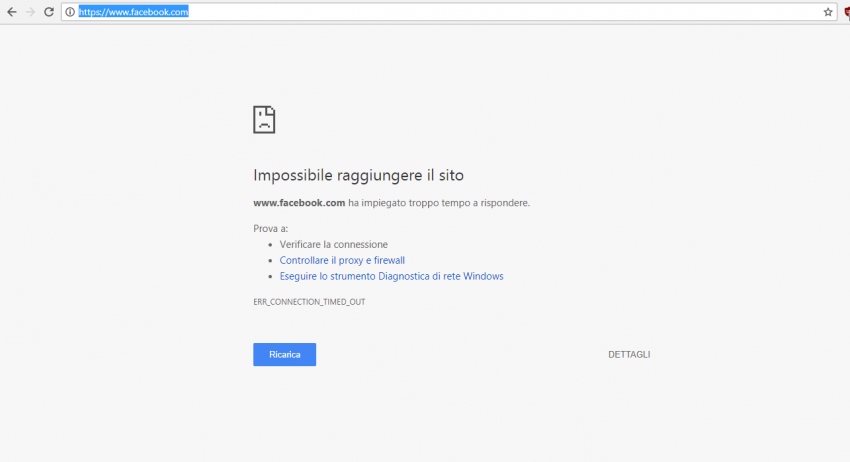Select the address bar URL field
Screen dimensions: 850x462
click(x=450, y=12)
